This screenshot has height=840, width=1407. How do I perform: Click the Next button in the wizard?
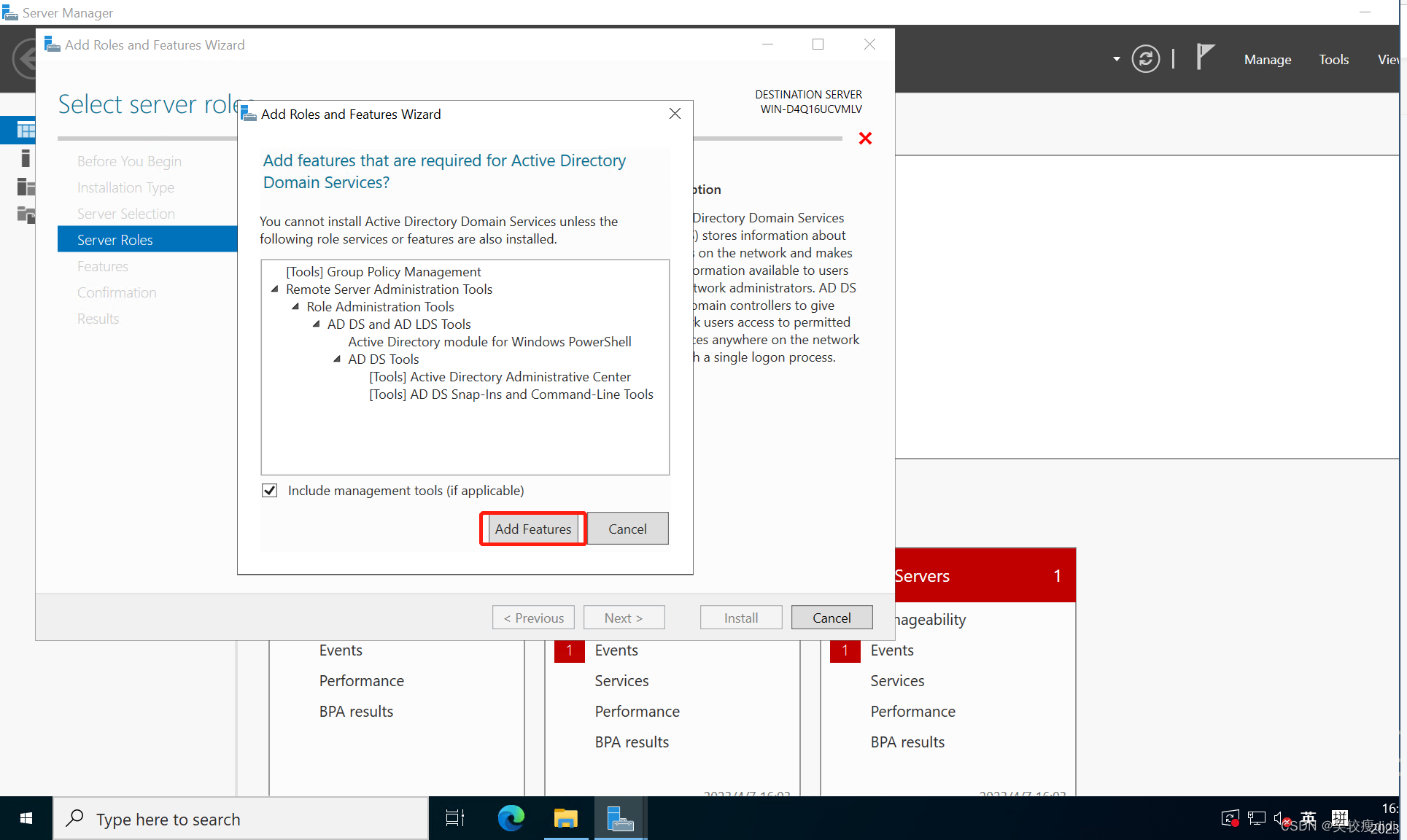[624, 617]
